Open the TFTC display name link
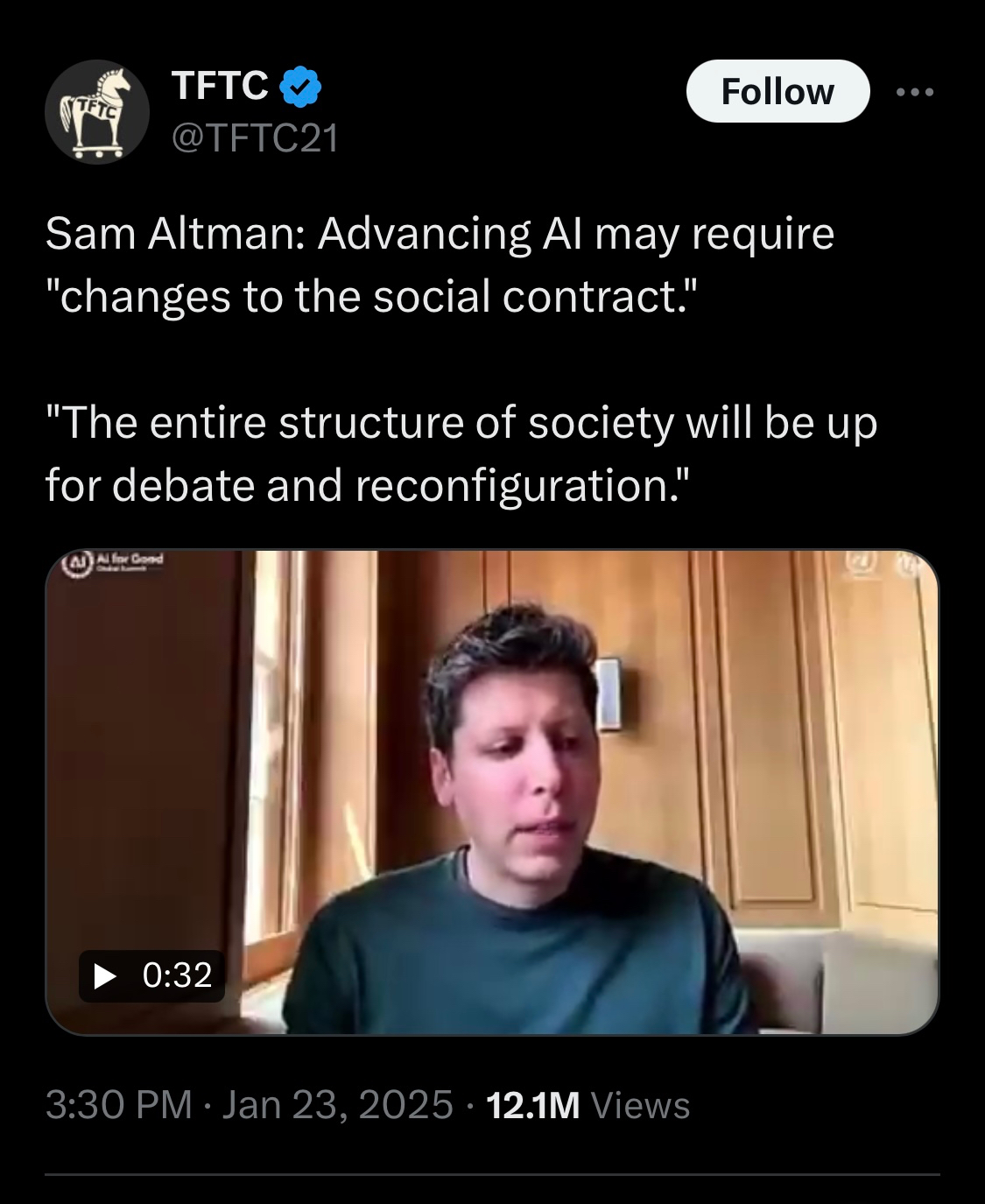This screenshot has width=985, height=1204. (x=221, y=85)
